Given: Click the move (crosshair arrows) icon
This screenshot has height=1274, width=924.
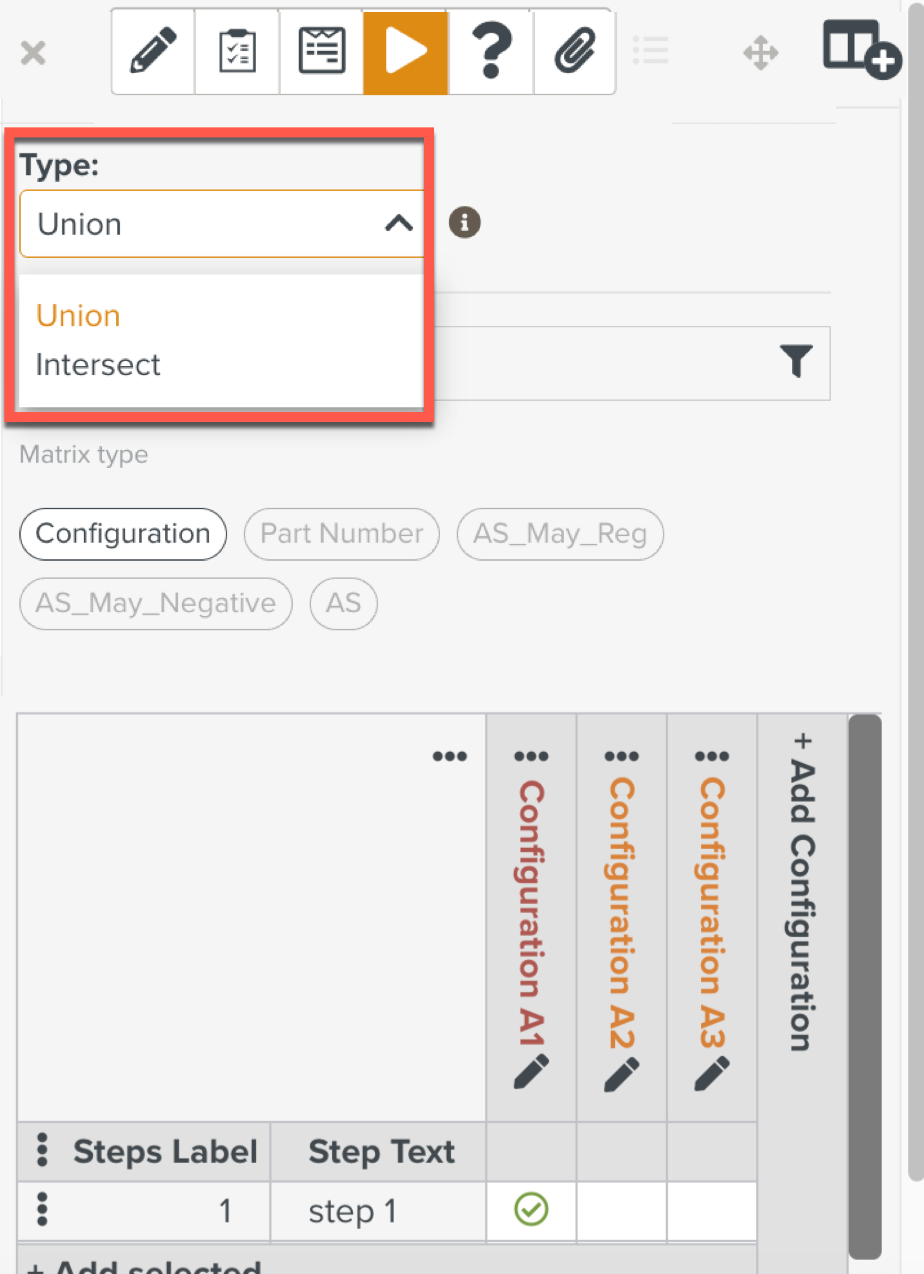Looking at the screenshot, I should pyautogui.click(x=760, y=51).
